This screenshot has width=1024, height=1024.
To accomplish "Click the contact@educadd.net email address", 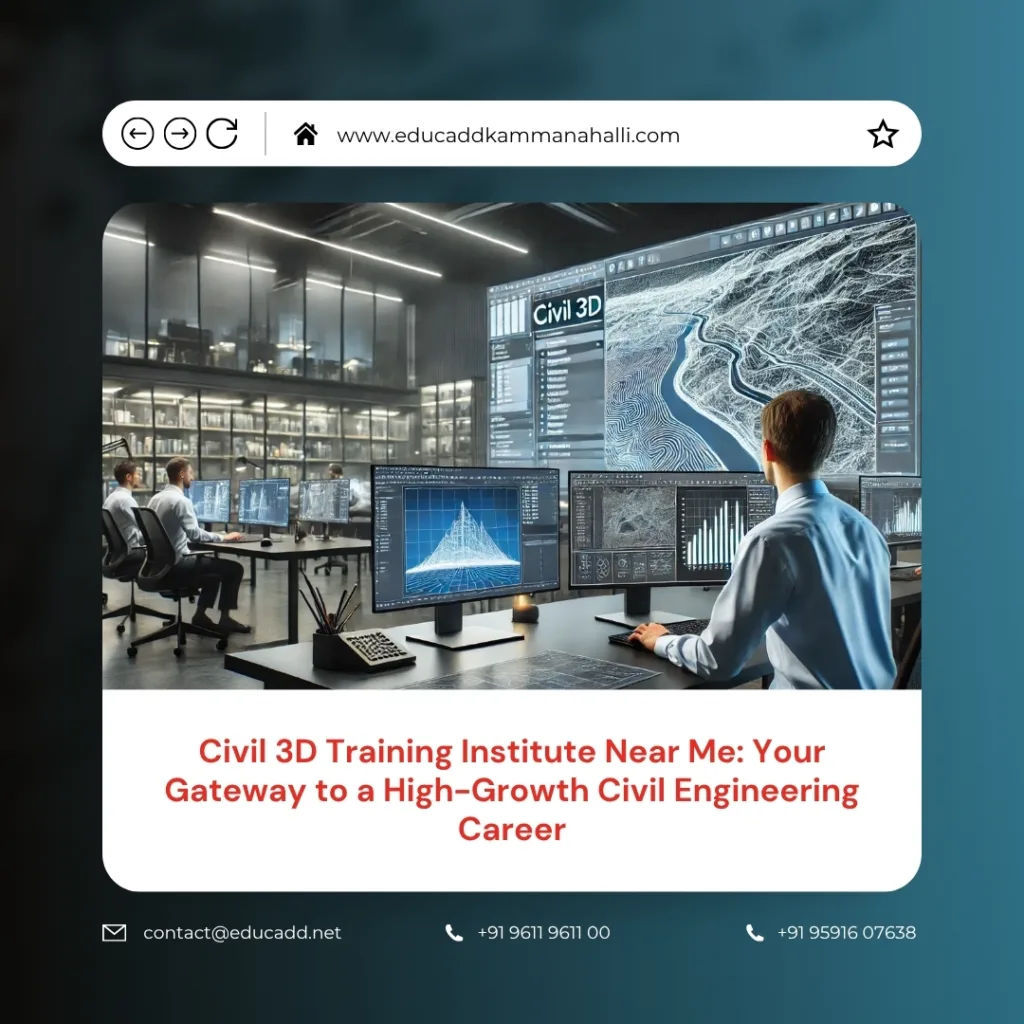I will (240, 932).
